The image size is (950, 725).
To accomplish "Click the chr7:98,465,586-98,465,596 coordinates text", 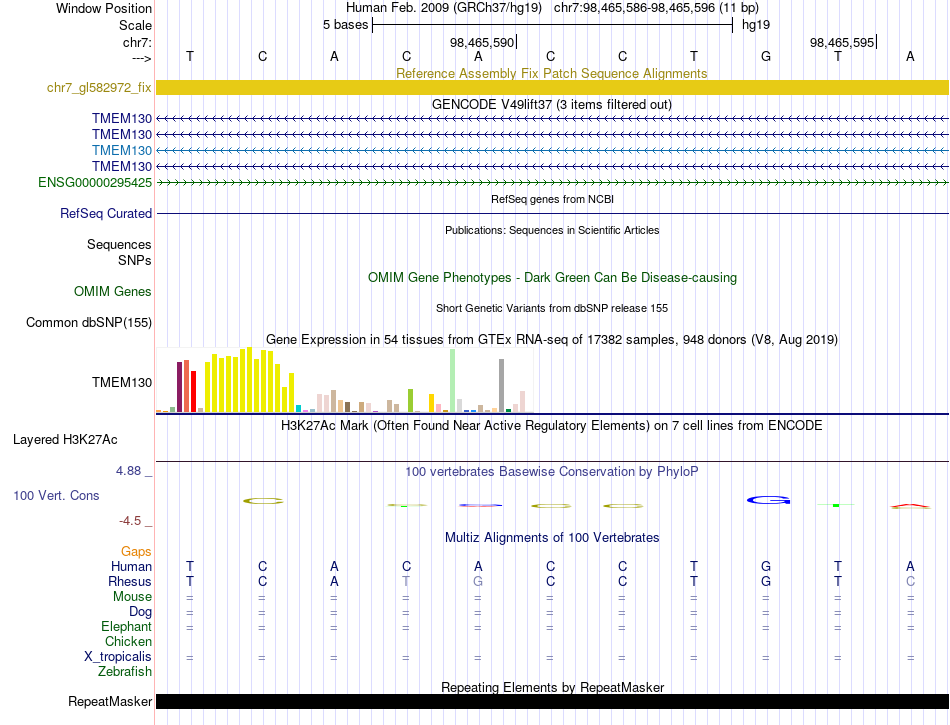I will (x=656, y=8).
